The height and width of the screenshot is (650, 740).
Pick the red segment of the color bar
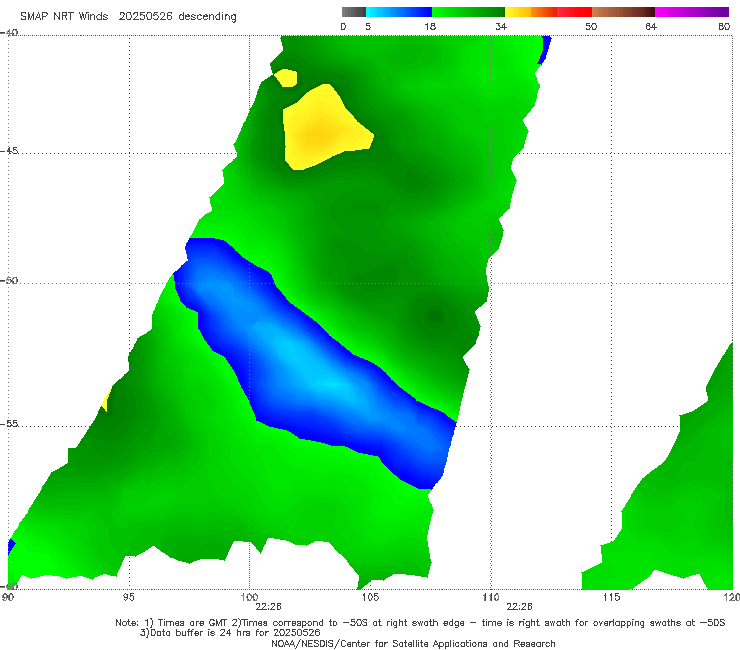(x=574, y=12)
